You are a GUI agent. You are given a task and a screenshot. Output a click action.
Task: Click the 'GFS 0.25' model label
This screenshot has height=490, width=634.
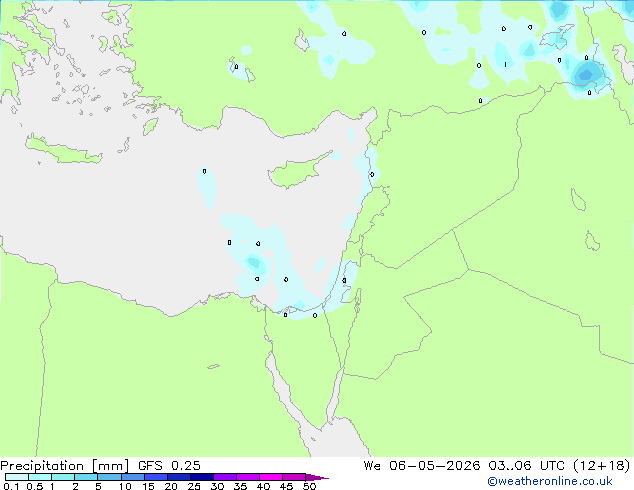(169, 466)
